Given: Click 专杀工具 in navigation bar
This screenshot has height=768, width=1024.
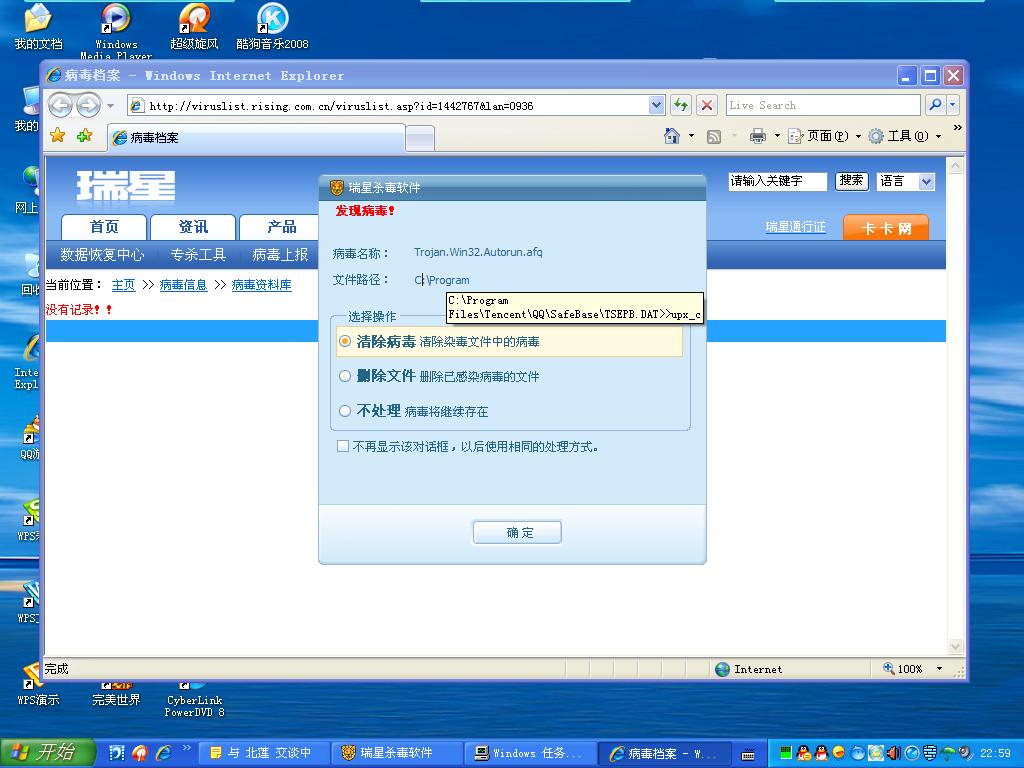Looking at the screenshot, I should pos(198,255).
